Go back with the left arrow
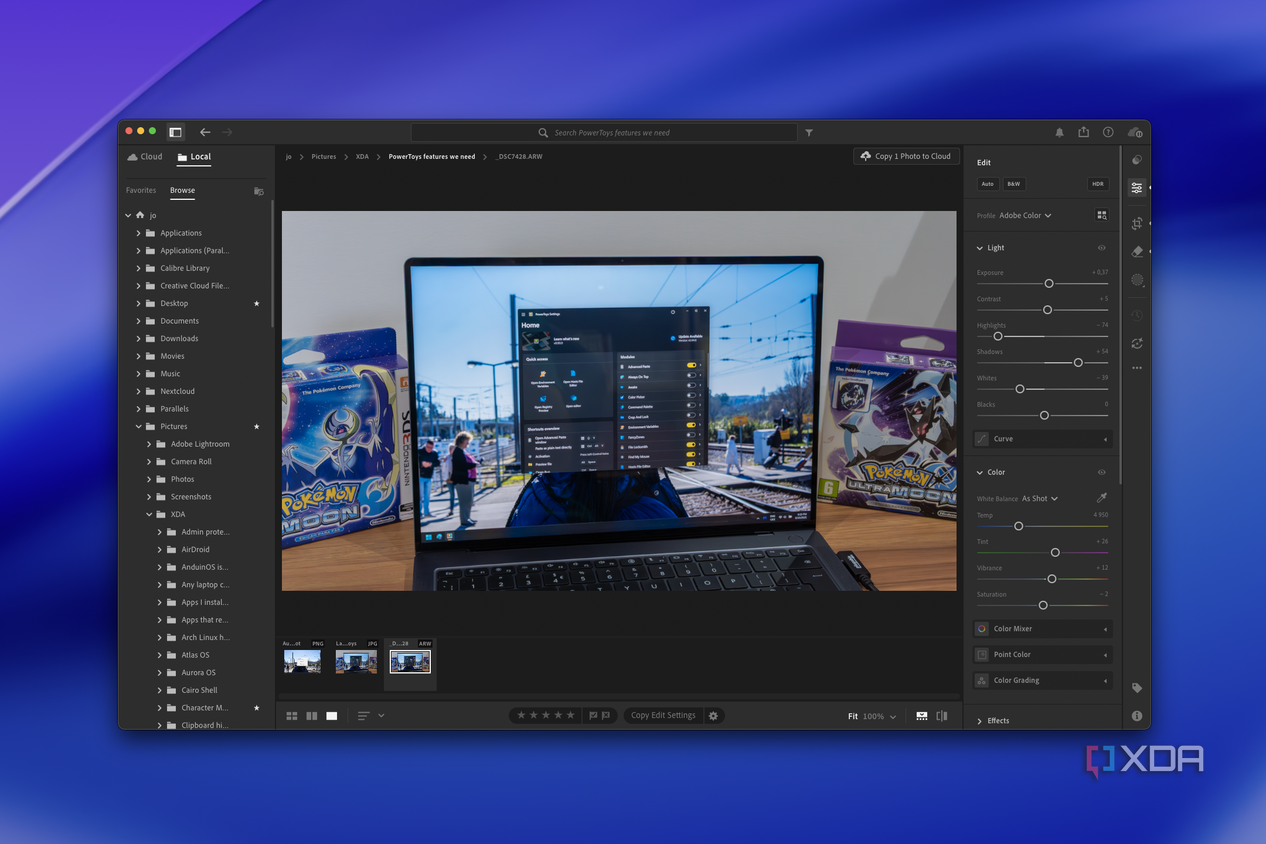The width and height of the screenshot is (1266, 844). 205,132
